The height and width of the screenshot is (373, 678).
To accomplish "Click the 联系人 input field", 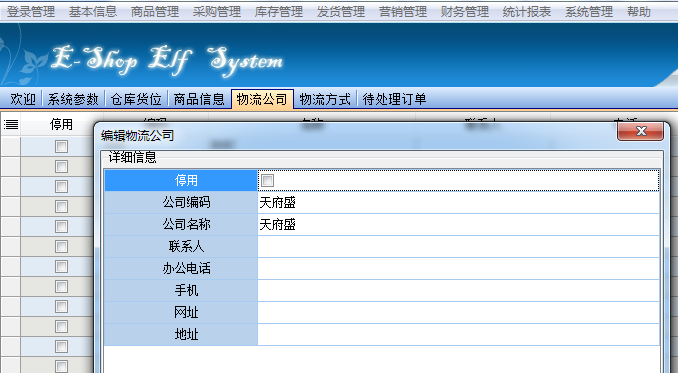I will click(458, 246).
